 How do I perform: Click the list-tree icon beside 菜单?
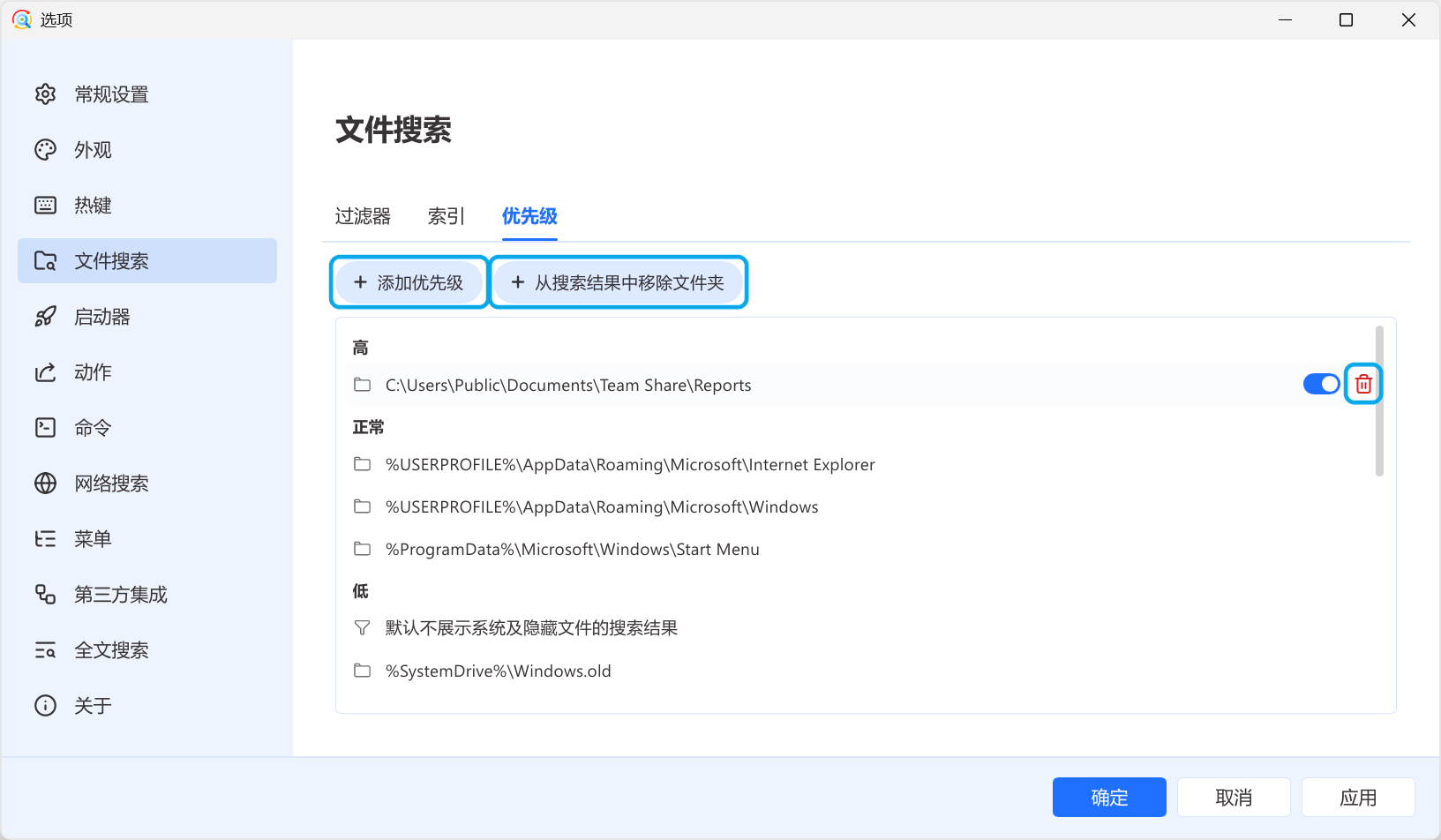click(x=45, y=539)
